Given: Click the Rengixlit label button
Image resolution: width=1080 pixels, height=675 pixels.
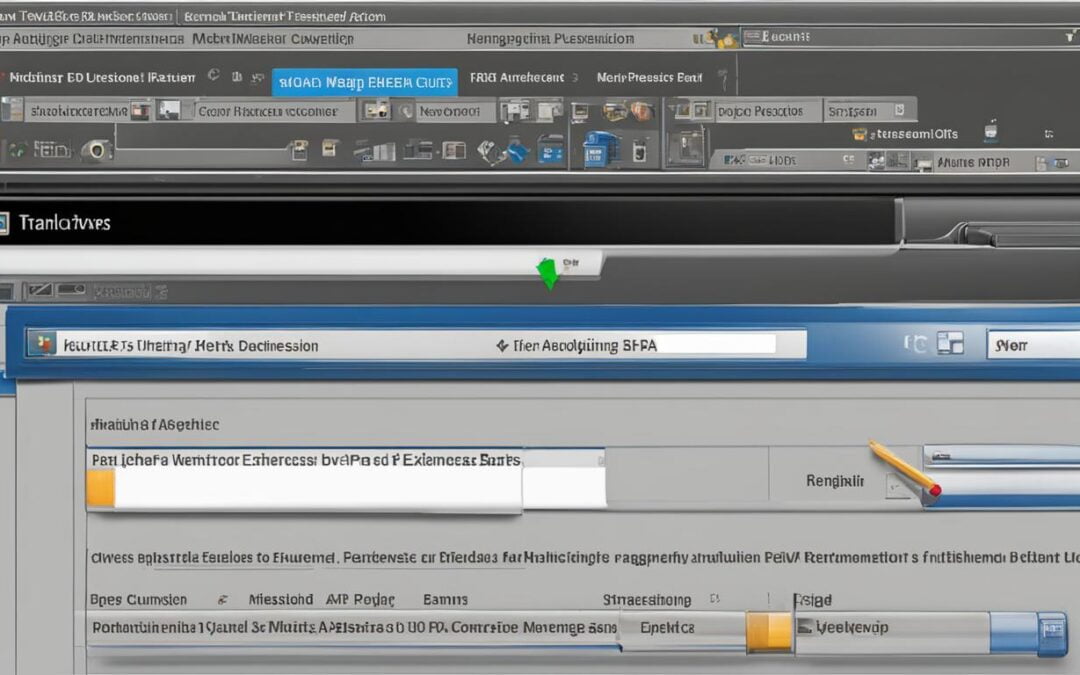Looking at the screenshot, I should click(x=833, y=481).
